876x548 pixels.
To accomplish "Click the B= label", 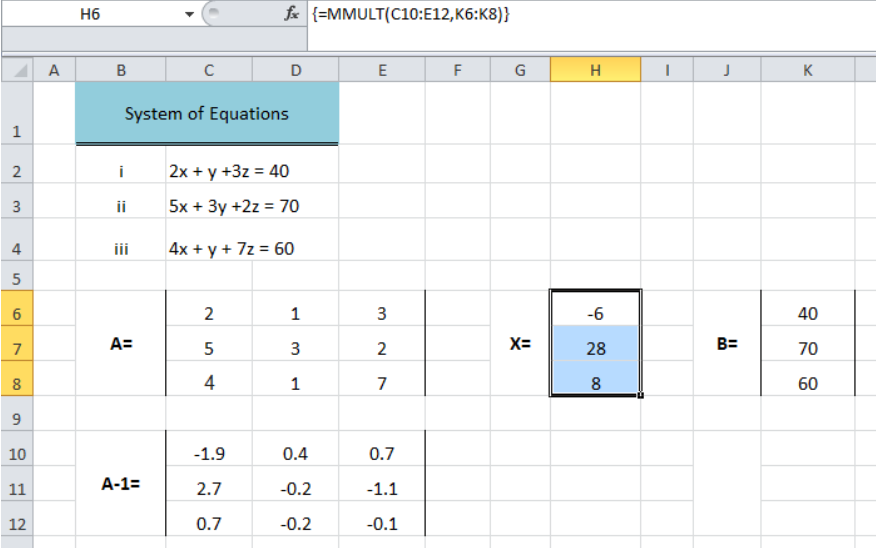I will (727, 344).
